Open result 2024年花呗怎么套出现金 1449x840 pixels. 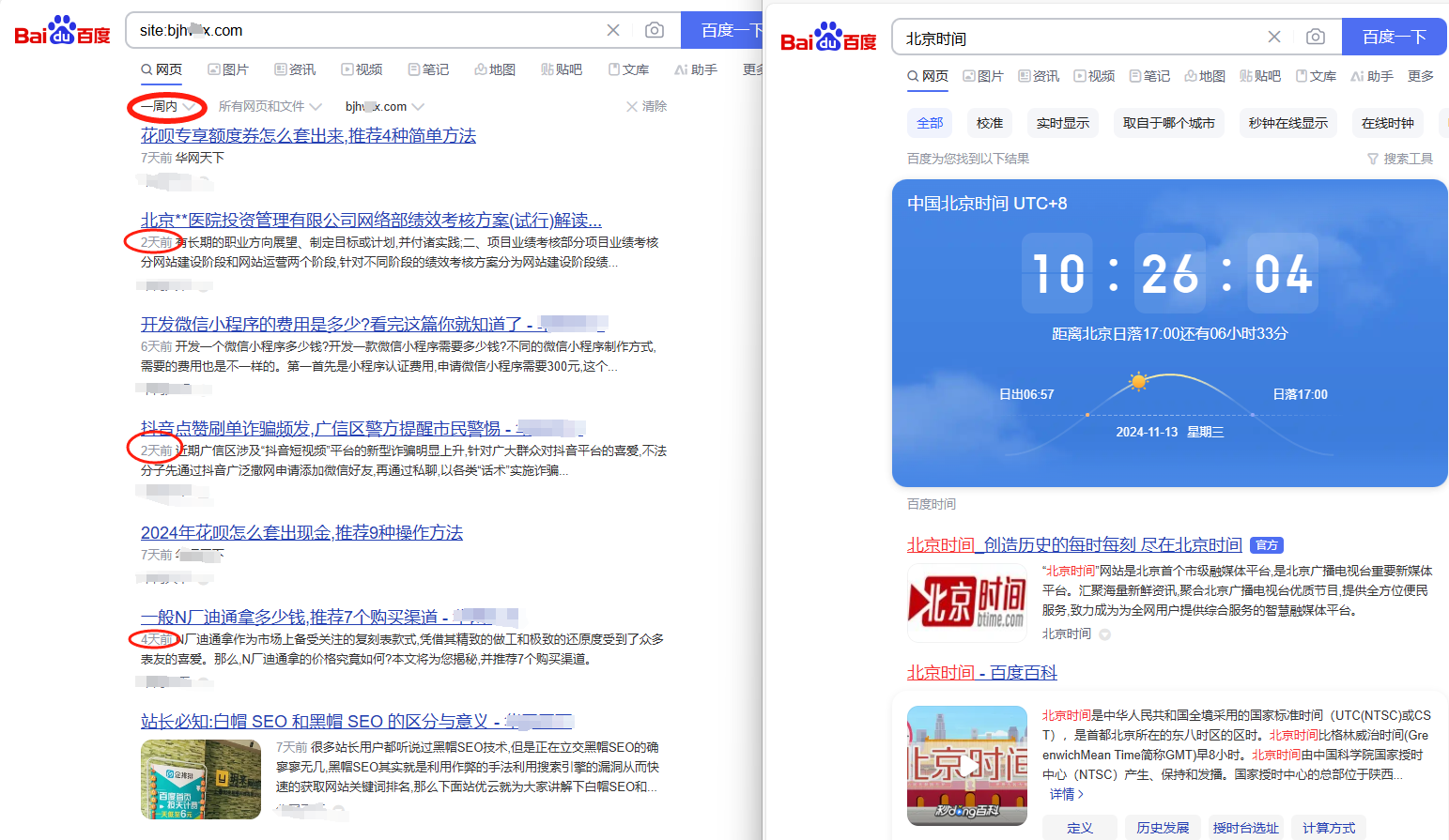[301, 532]
